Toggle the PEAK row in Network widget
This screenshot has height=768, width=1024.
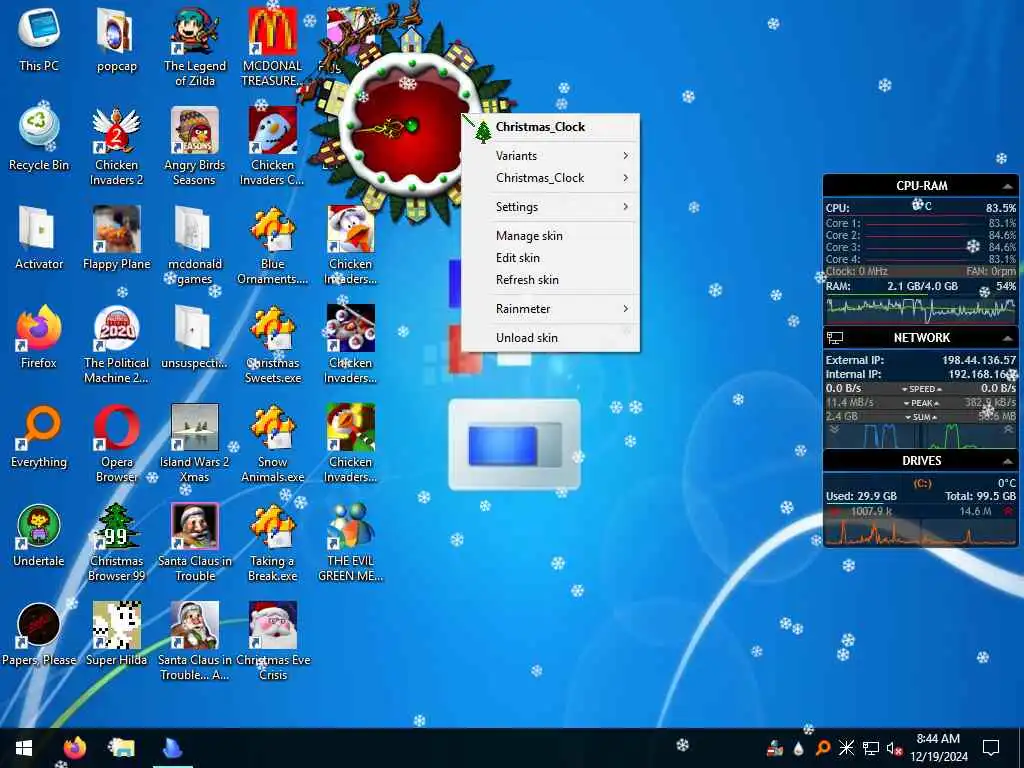[x=921, y=403]
